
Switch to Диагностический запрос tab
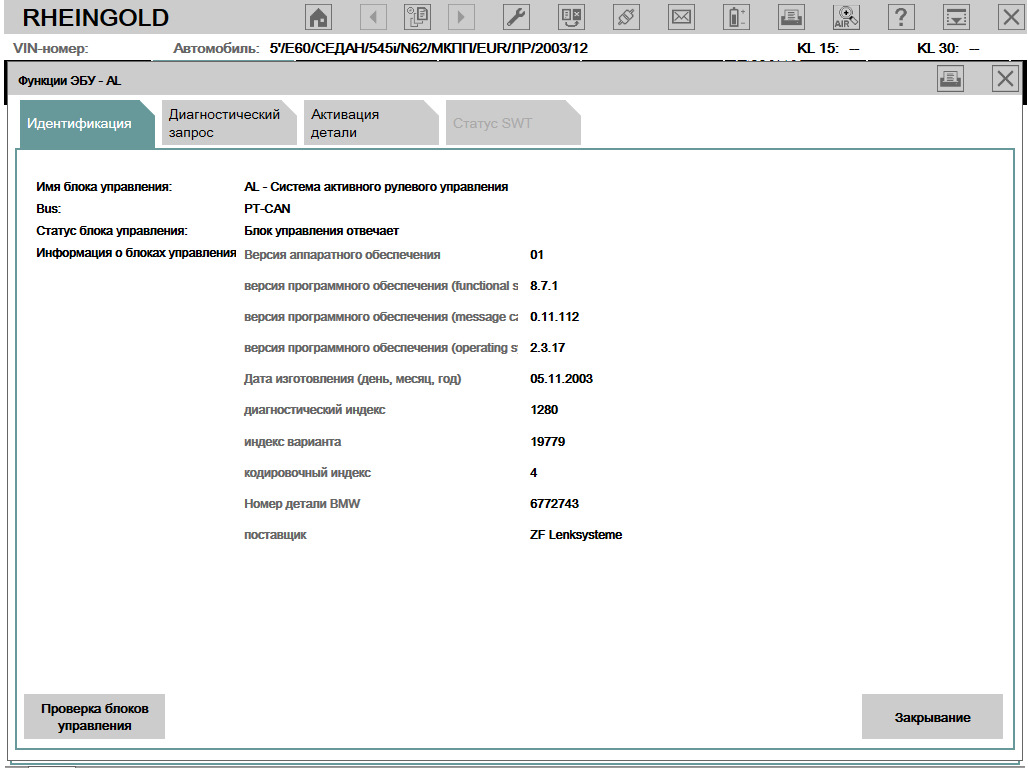(229, 123)
